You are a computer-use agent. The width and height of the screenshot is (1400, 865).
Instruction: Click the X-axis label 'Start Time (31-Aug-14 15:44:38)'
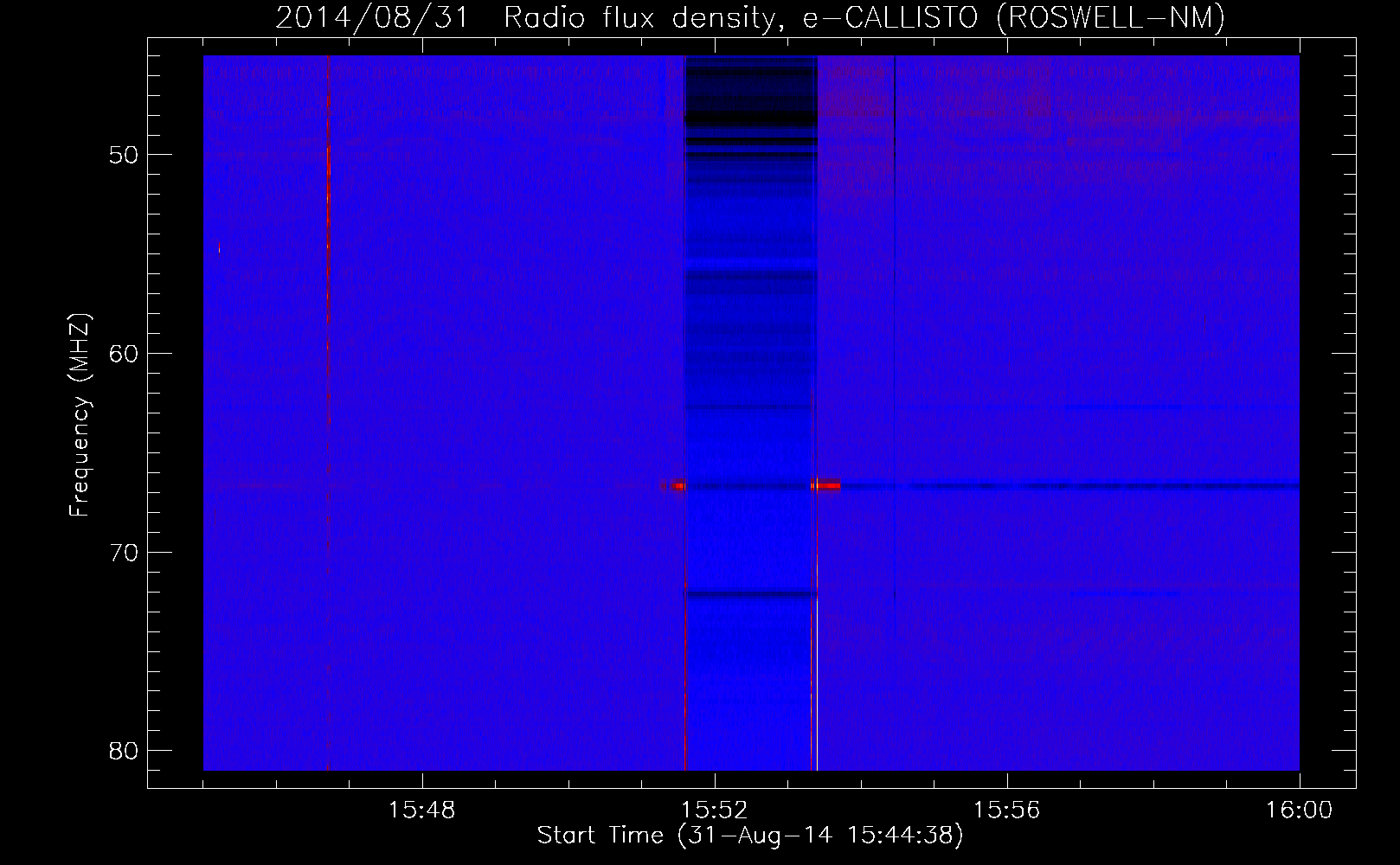point(750,836)
